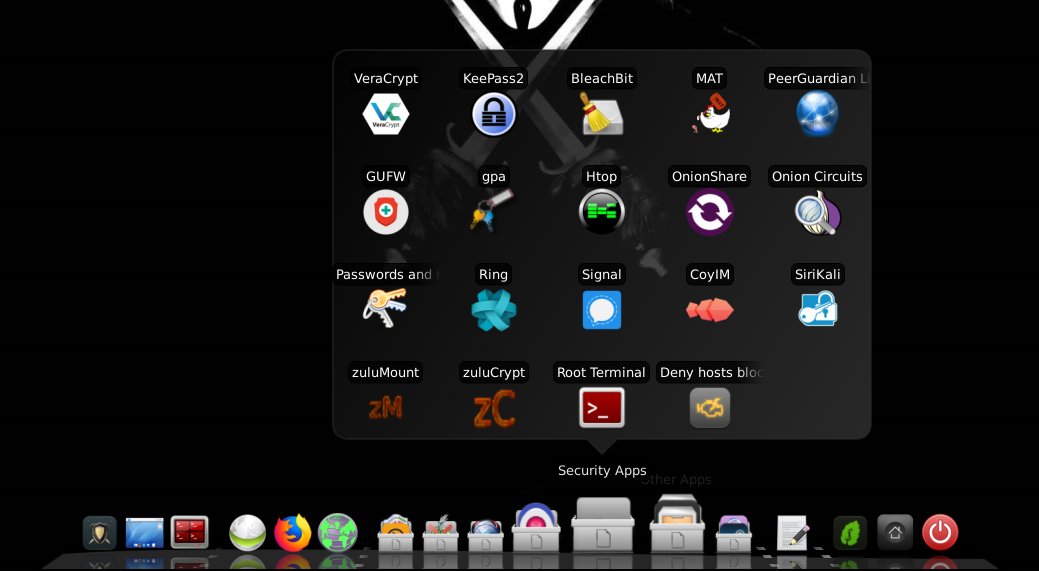The width and height of the screenshot is (1039, 571).
Task: Click the "zuluCrypt" text label
Action: (x=494, y=372)
